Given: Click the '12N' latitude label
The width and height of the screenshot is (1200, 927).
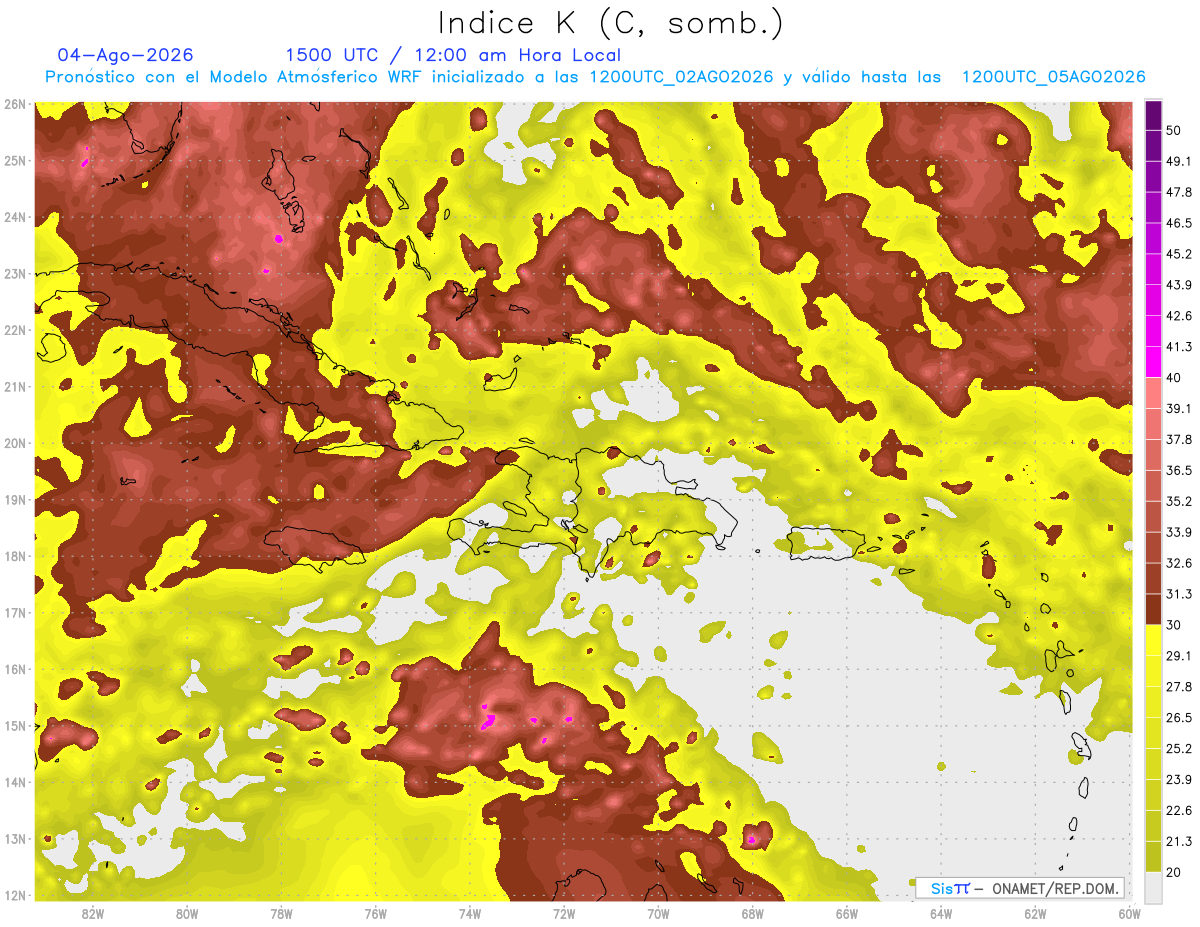Looking at the screenshot, I should (x=14, y=895).
